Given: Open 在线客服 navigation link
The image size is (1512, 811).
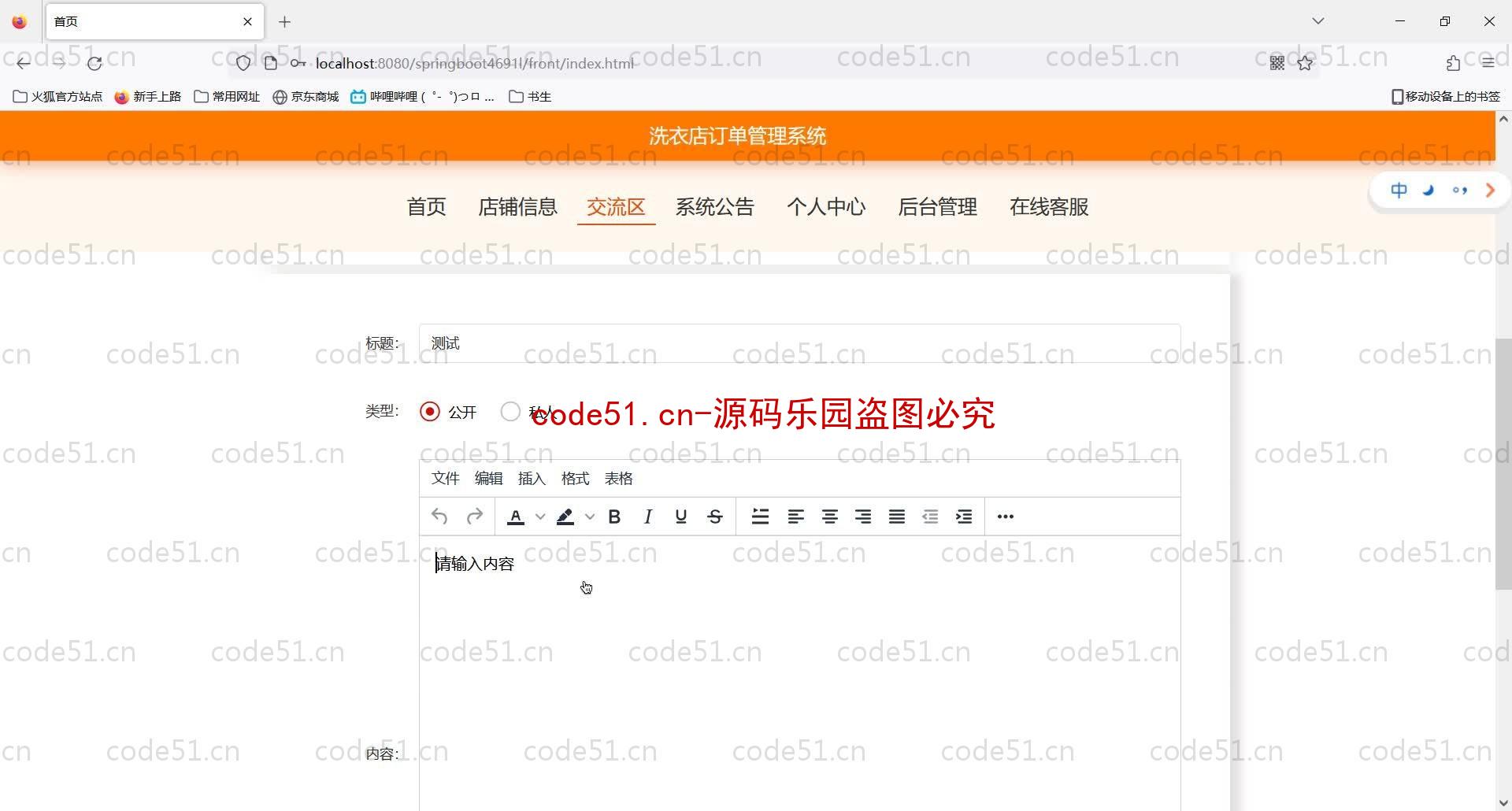Looking at the screenshot, I should (x=1049, y=207).
